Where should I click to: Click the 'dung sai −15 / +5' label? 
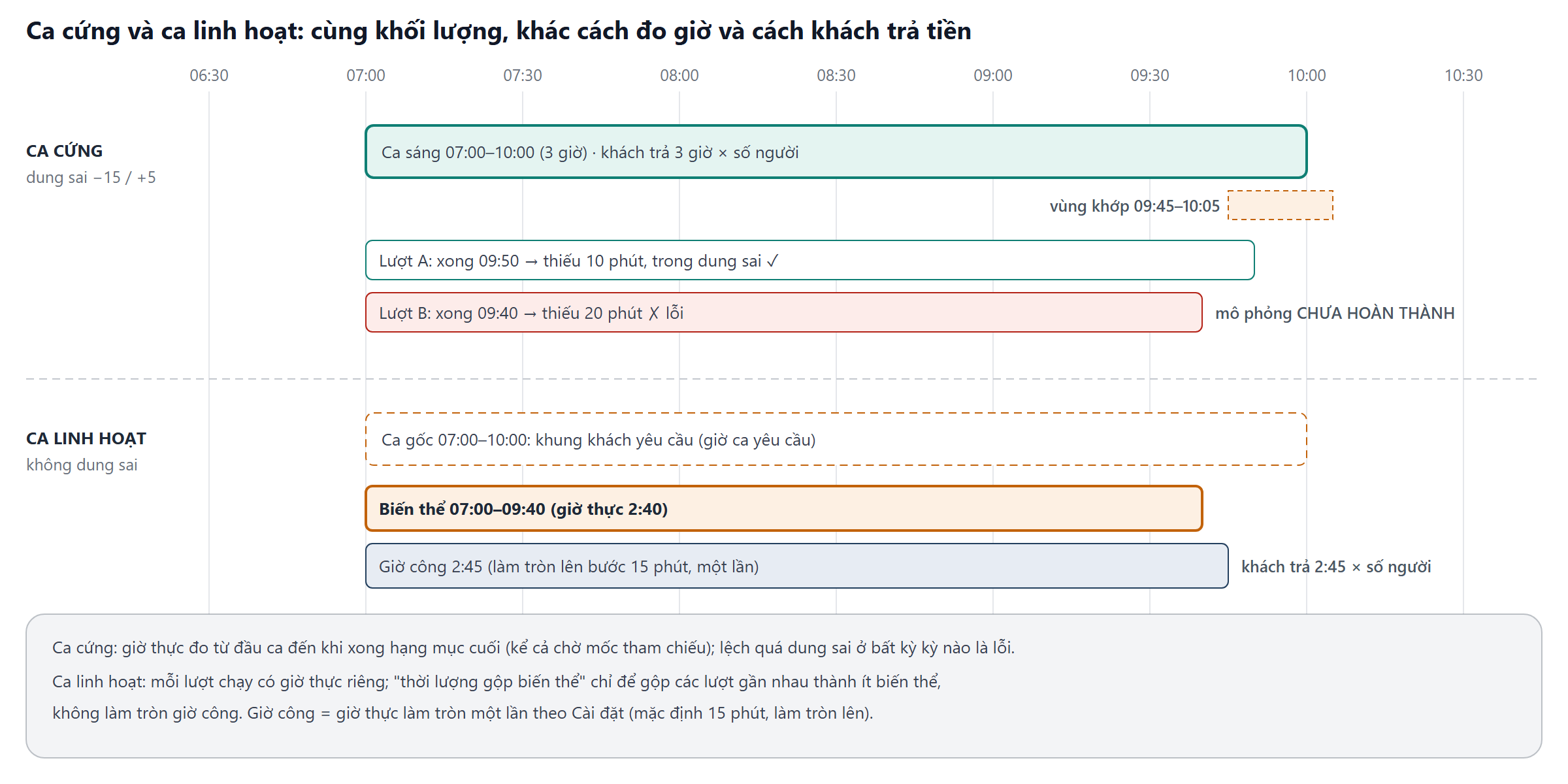(x=91, y=178)
